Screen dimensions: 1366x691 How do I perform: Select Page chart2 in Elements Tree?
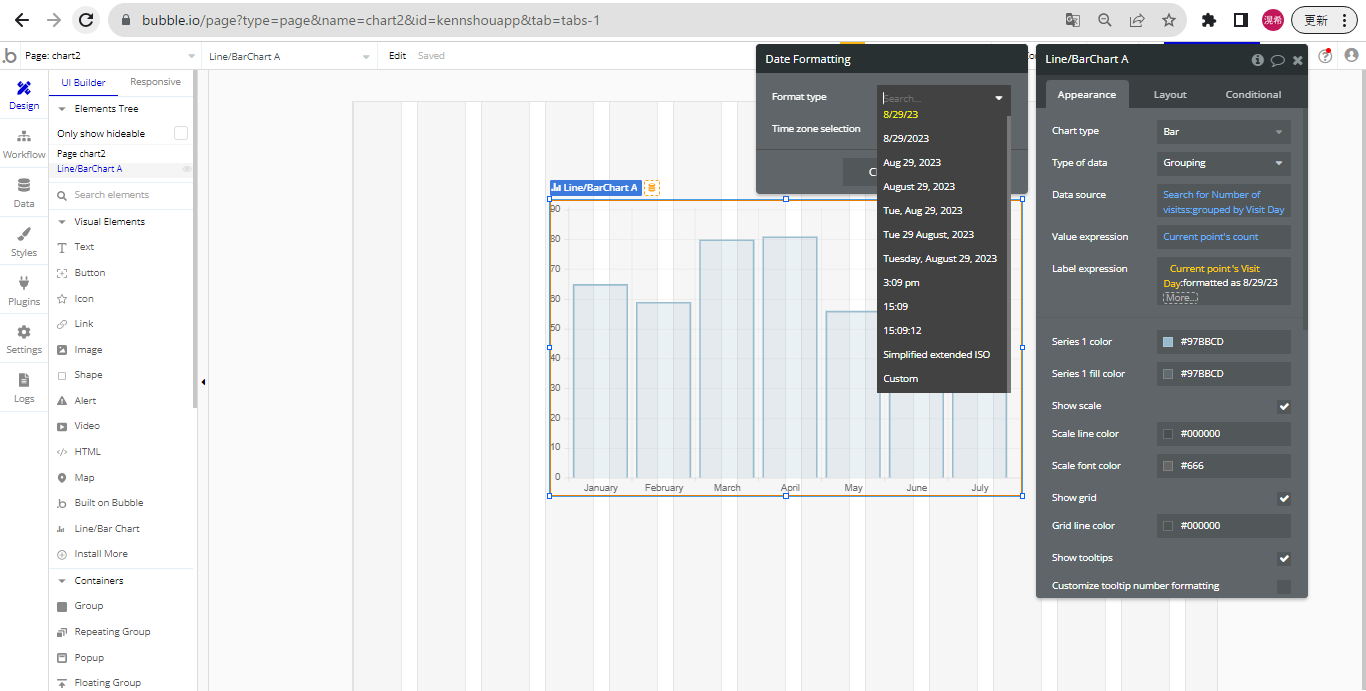point(81,154)
